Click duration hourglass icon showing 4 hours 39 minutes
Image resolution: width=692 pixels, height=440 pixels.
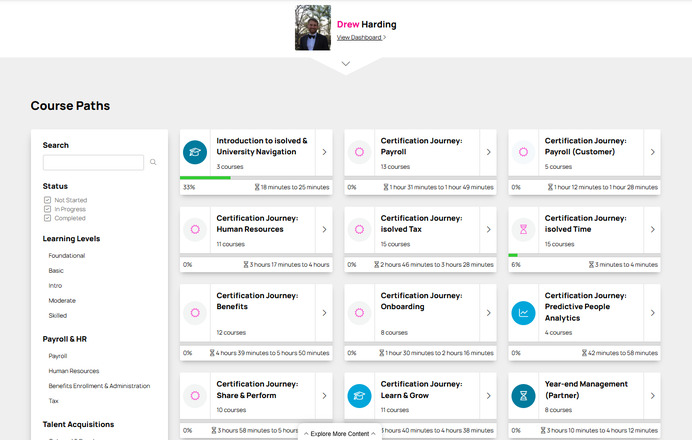(212, 353)
